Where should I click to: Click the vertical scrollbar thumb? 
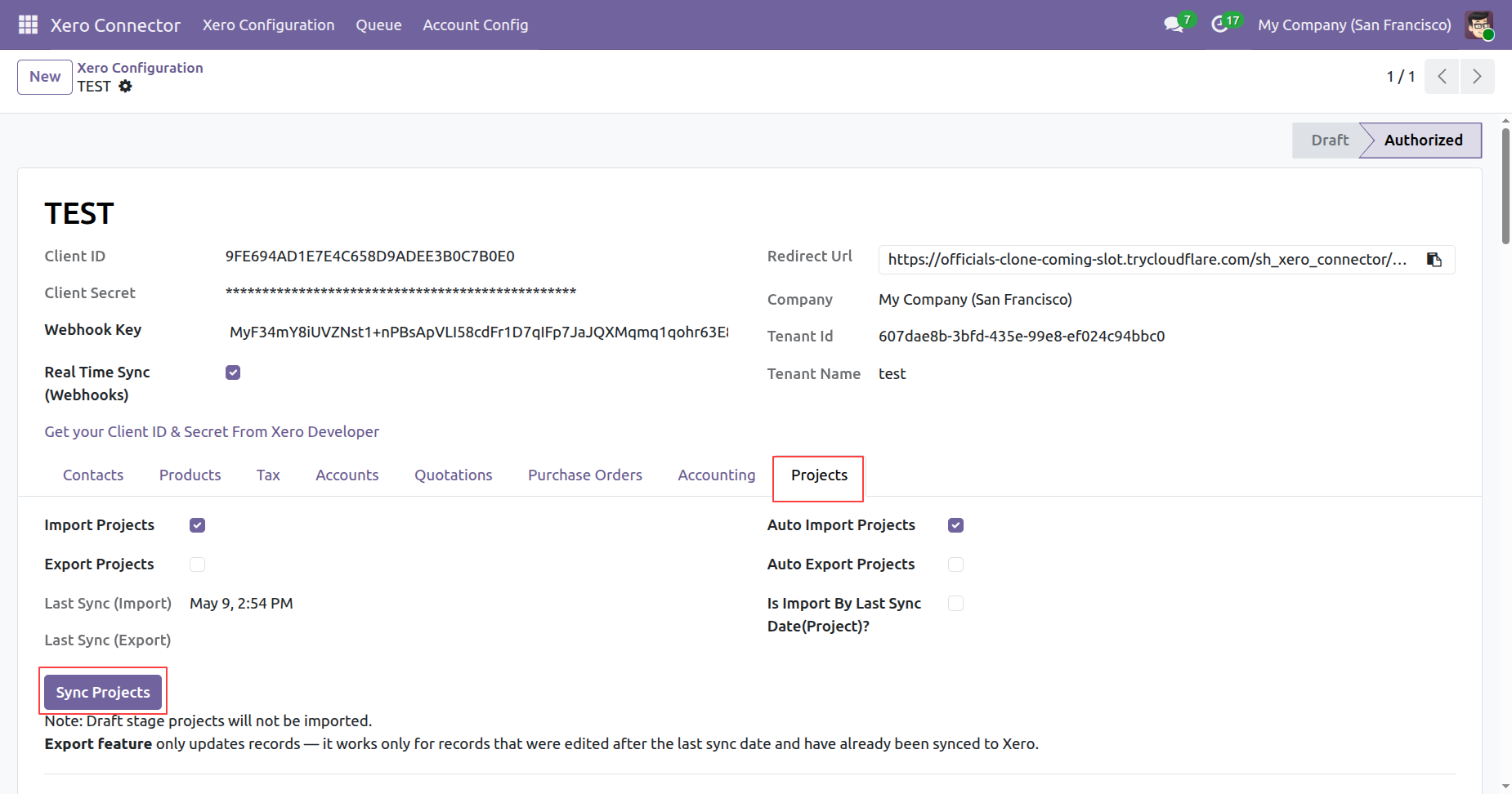[1505, 185]
